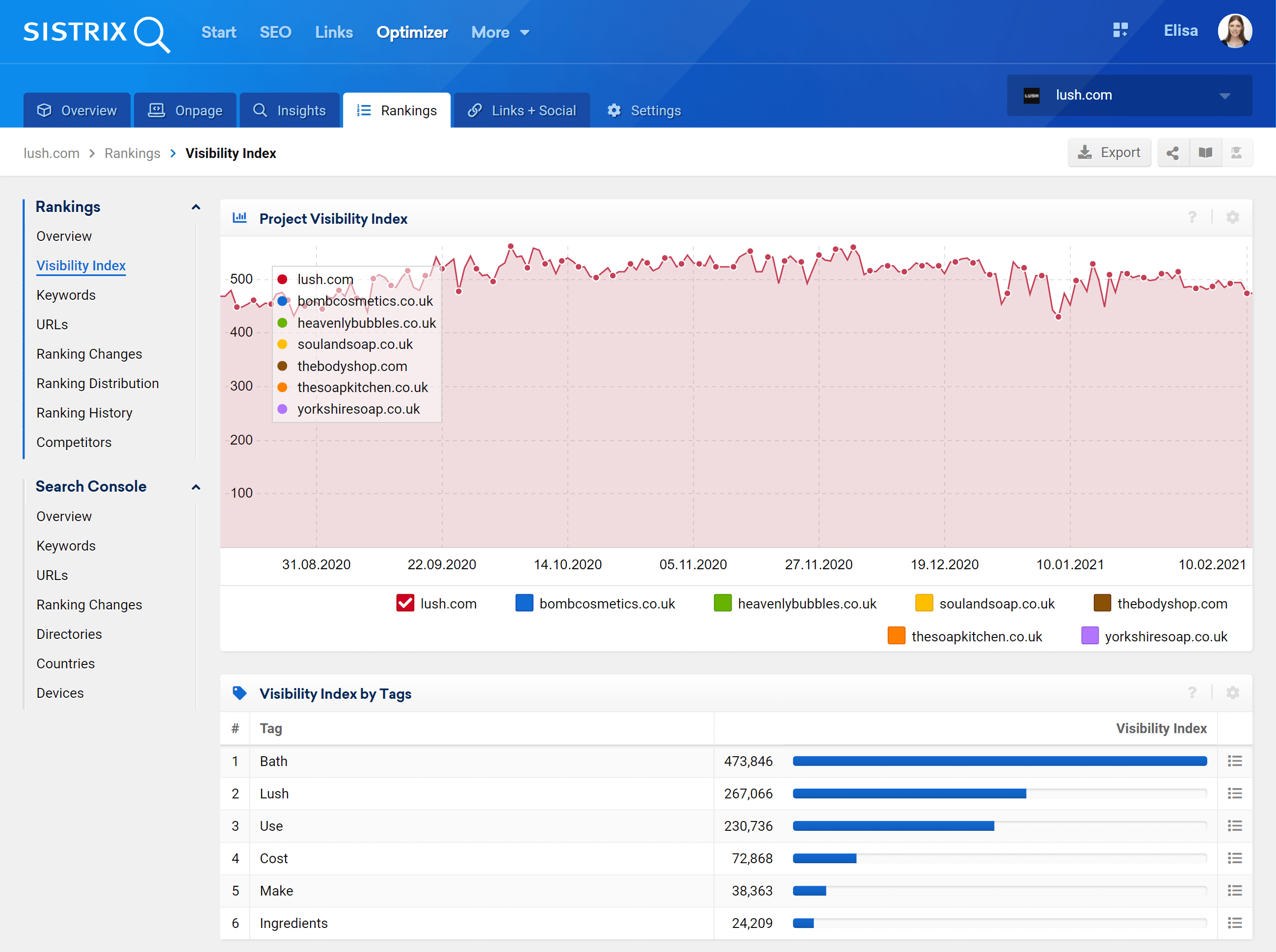Click the Lush visibility progress bar

999,793
